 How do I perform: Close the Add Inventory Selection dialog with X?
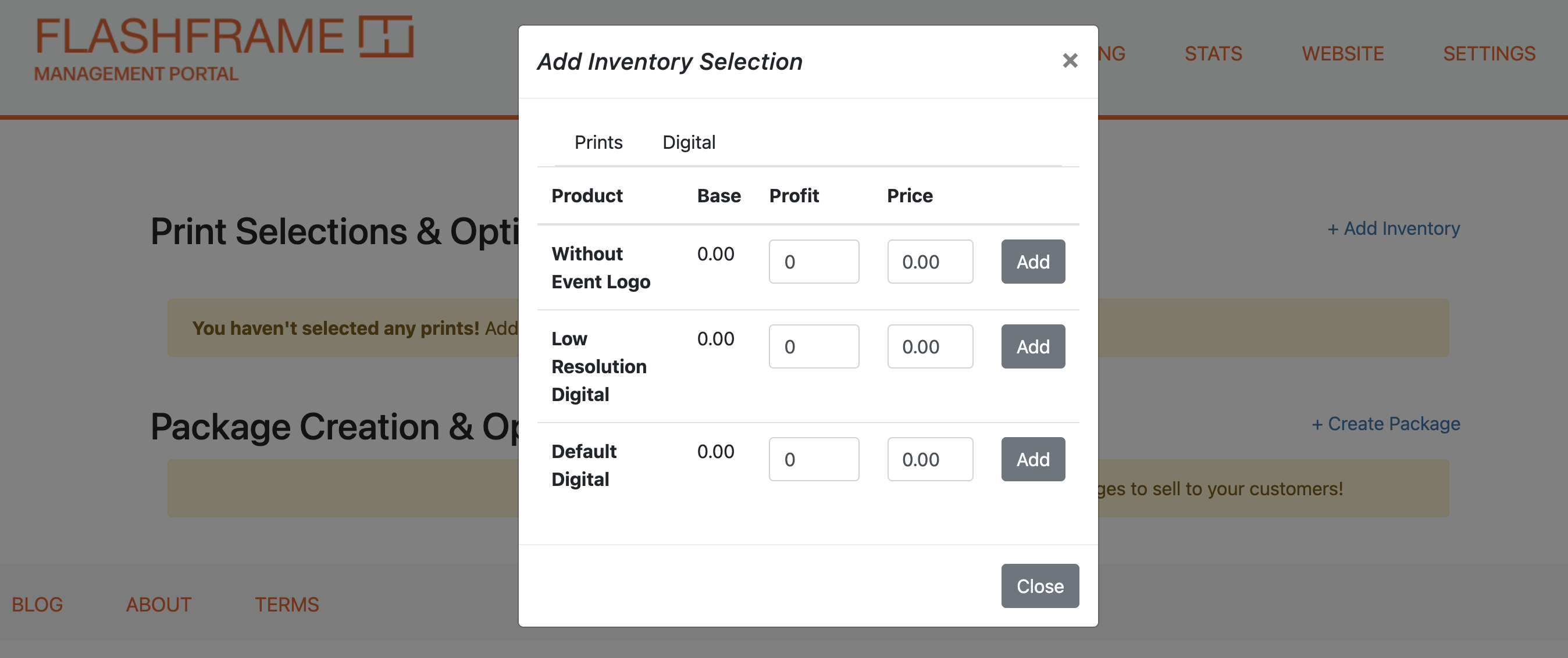pos(1070,61)
